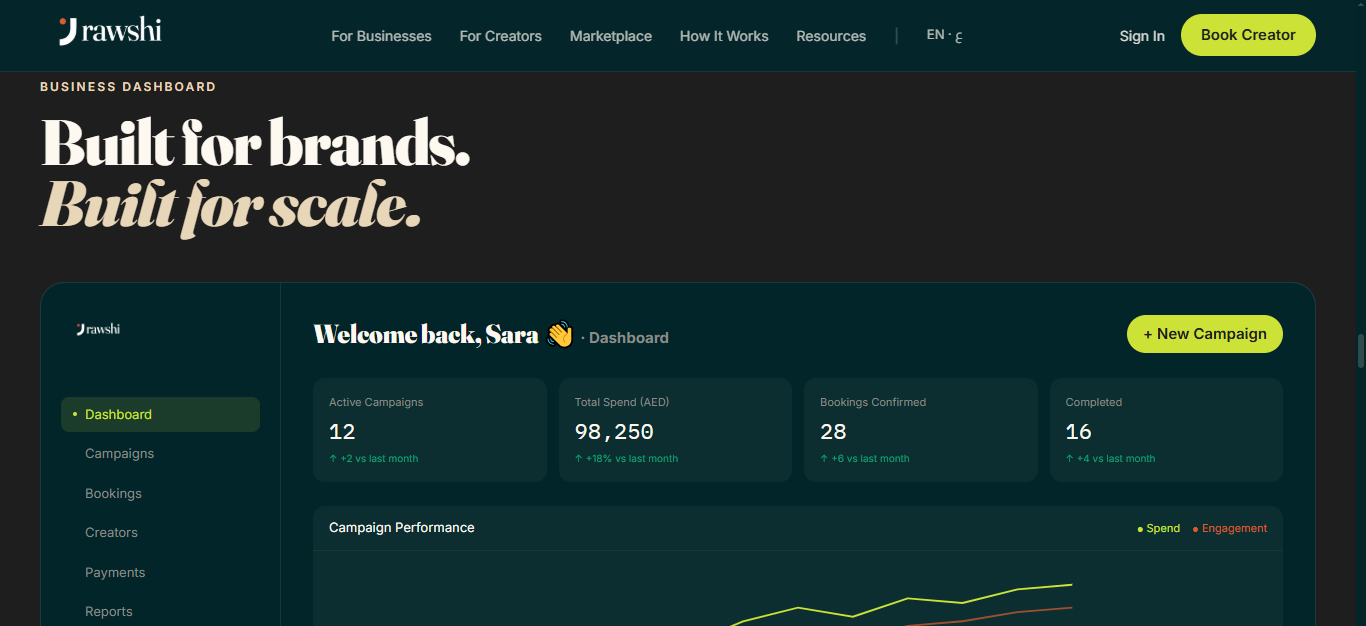The width and height of the screenshot is (1366, 626).
Task: Open How It Works page
Action: coord(724,36)
